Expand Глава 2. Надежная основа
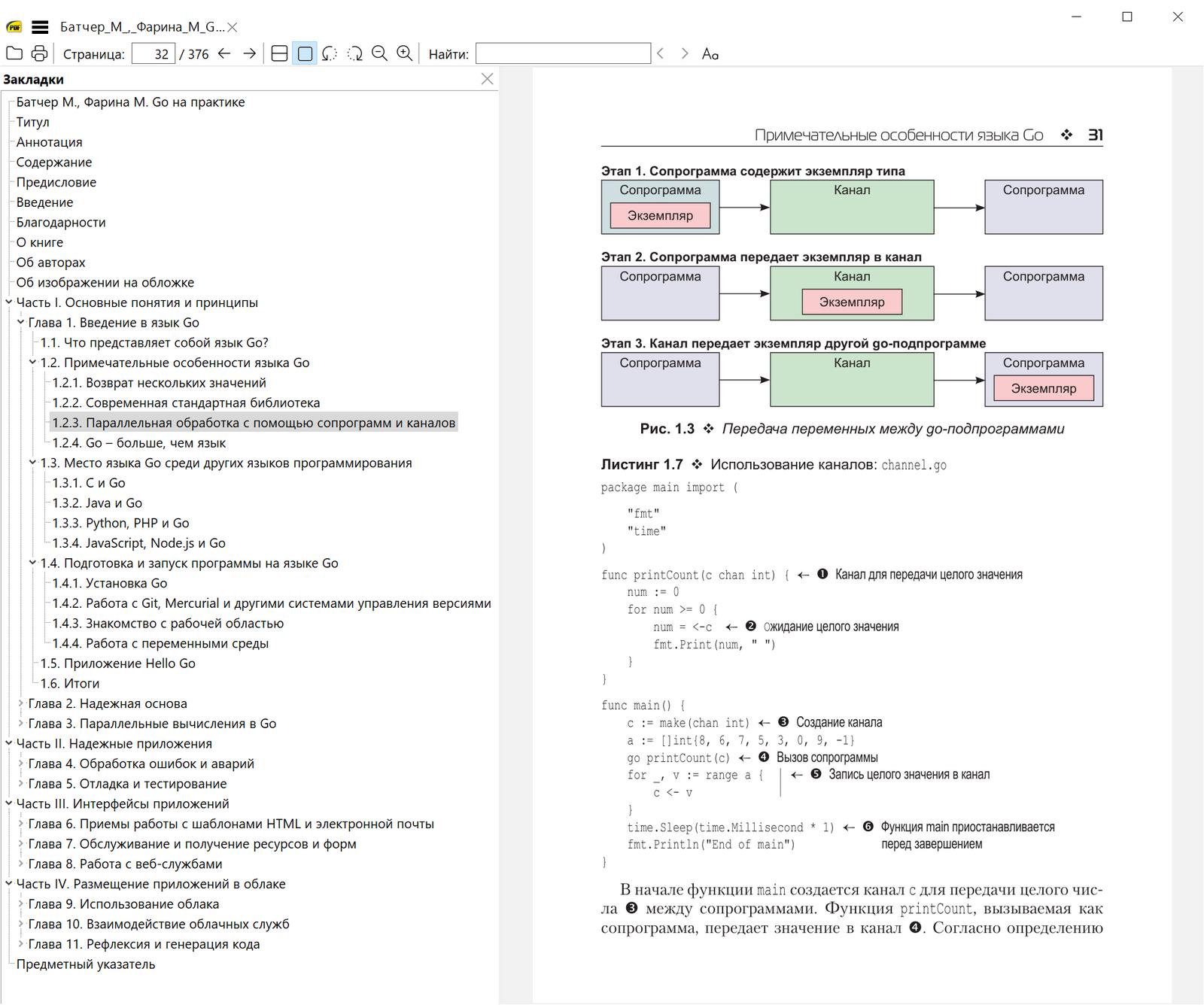Screen dimensions: 1204x1005 click(21, 704)
